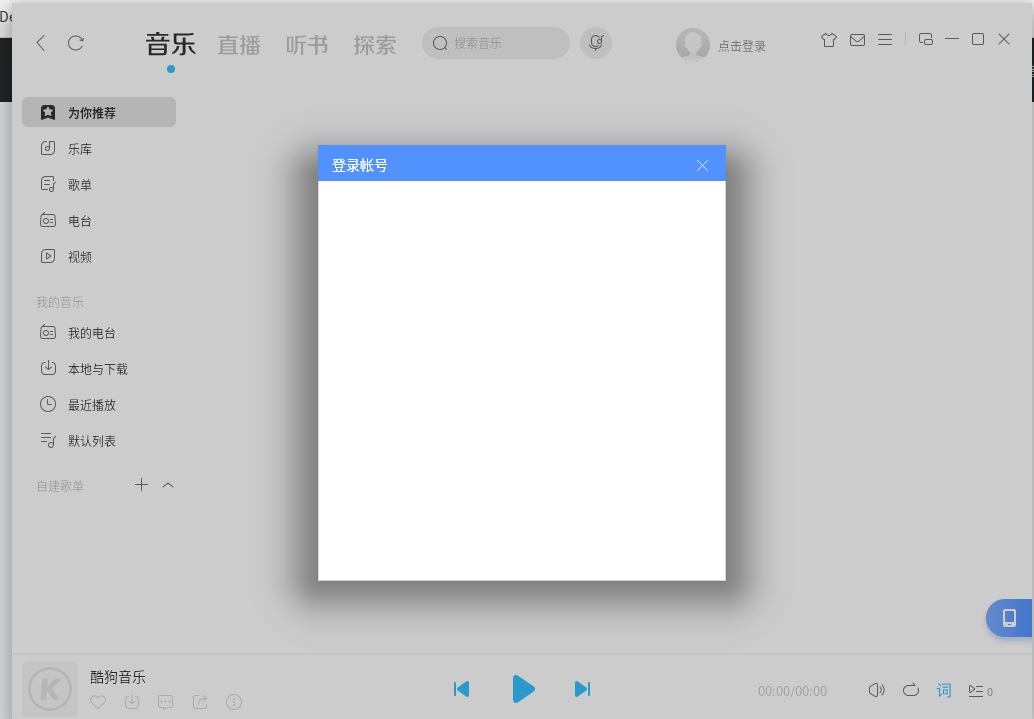Collapse the 自建歌单 playlist section
1034x719 pixels.
168,485
